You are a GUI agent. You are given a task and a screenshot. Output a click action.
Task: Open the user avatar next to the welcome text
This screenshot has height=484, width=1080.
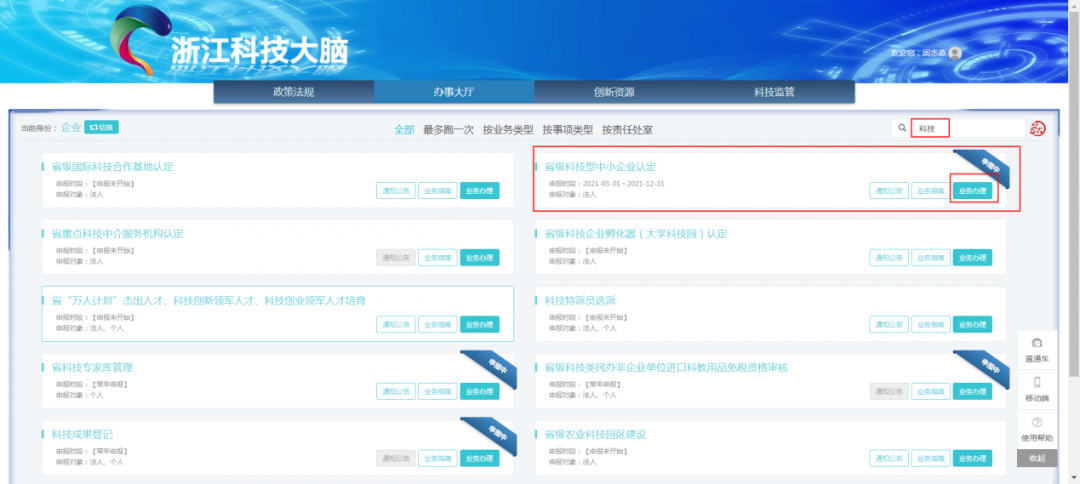tap(955, 53)
